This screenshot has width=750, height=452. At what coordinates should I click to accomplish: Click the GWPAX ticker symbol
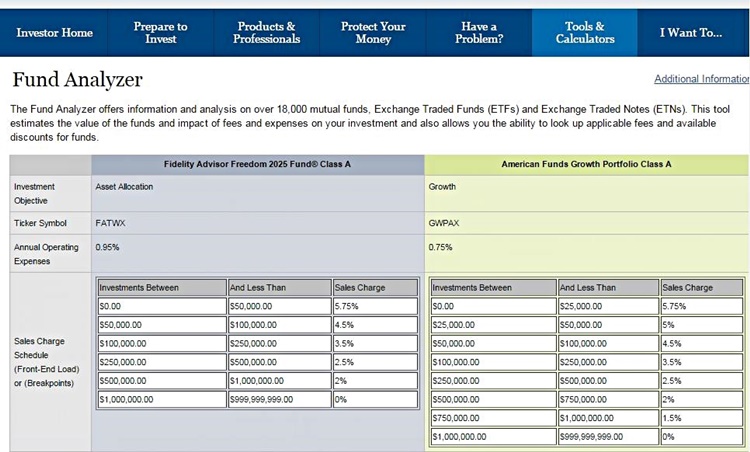(x=444, y=223)
